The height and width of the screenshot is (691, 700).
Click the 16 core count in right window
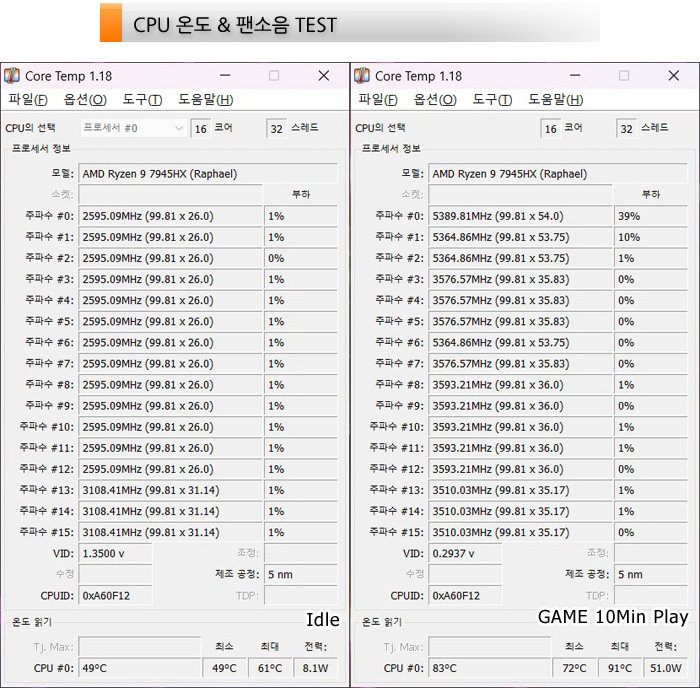[550, 129]
